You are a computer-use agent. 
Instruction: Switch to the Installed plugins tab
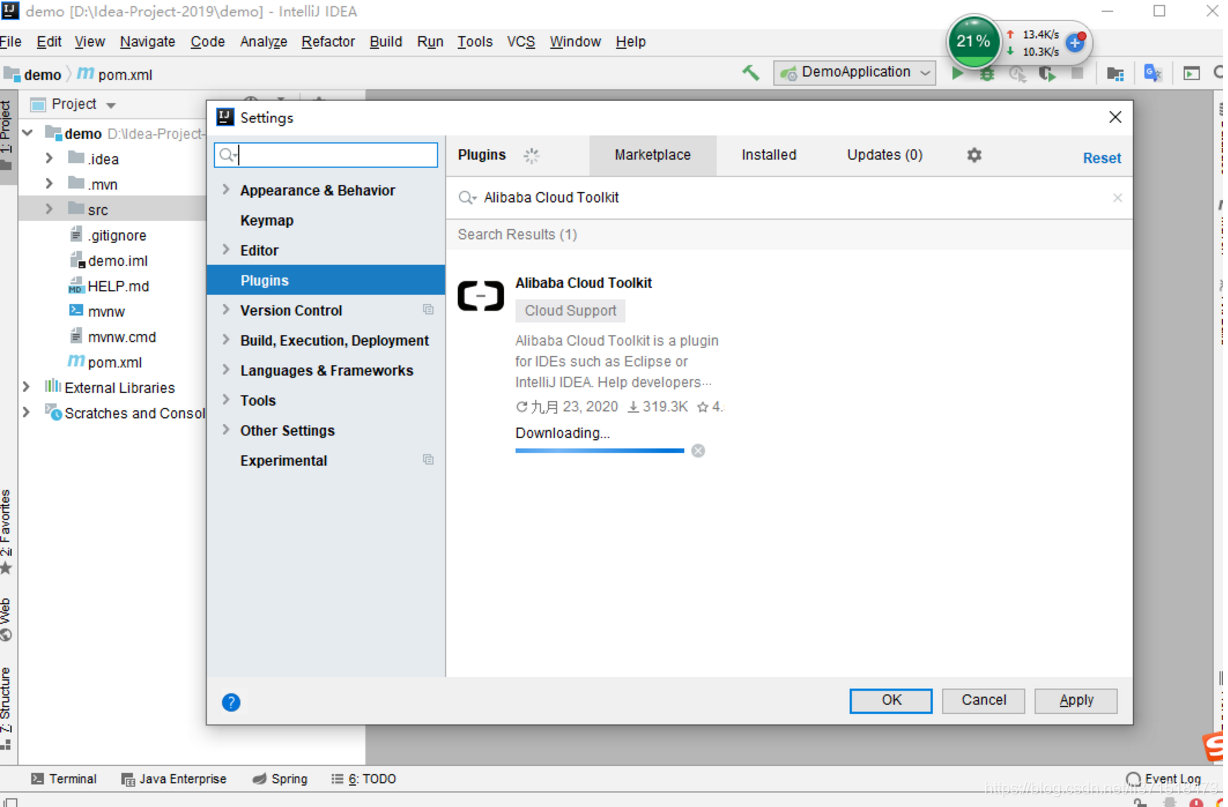pos(769,155)
